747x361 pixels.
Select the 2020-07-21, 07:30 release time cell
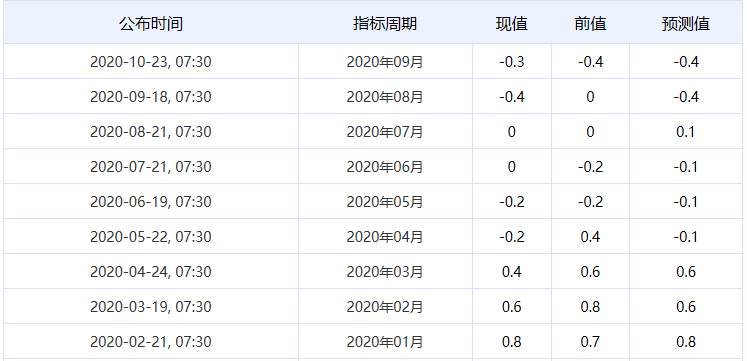(151, 167)
